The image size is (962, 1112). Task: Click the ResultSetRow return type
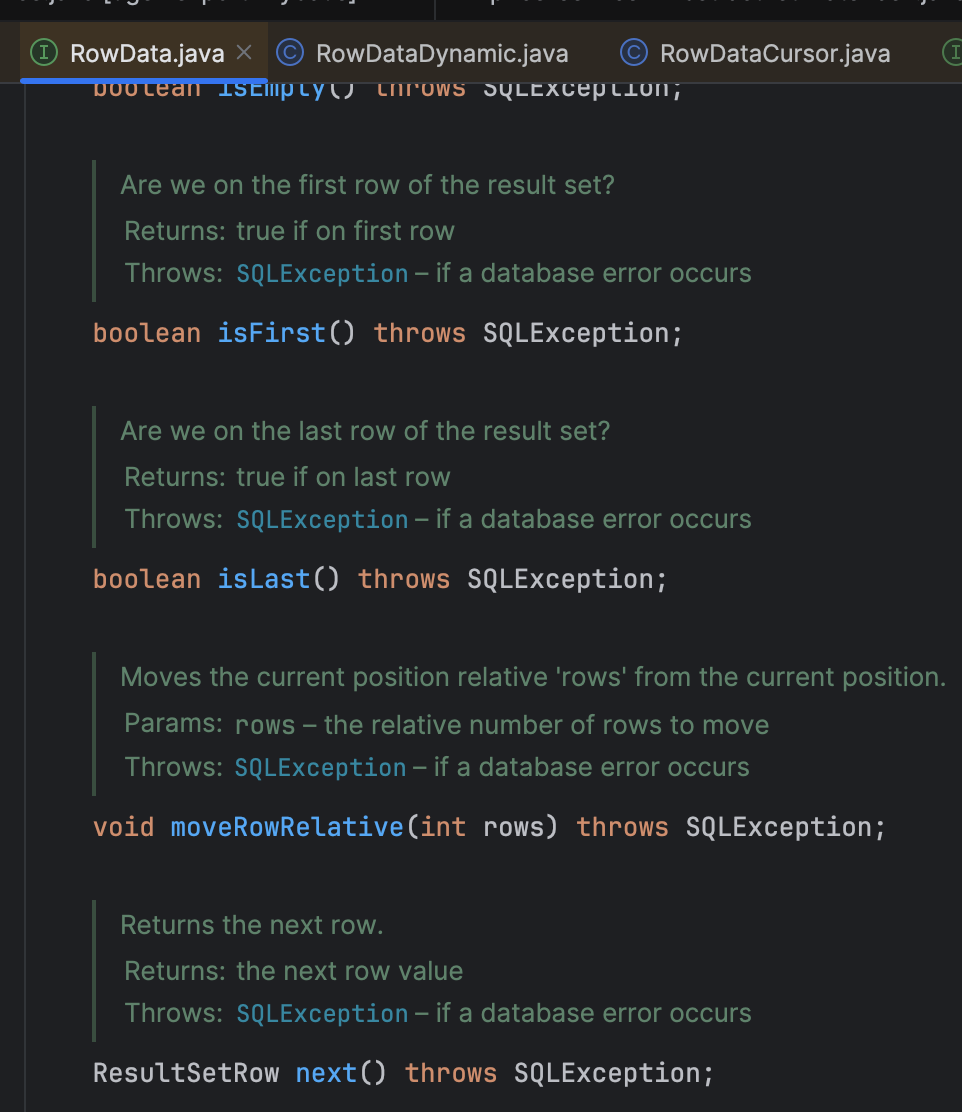(186, 1073)
